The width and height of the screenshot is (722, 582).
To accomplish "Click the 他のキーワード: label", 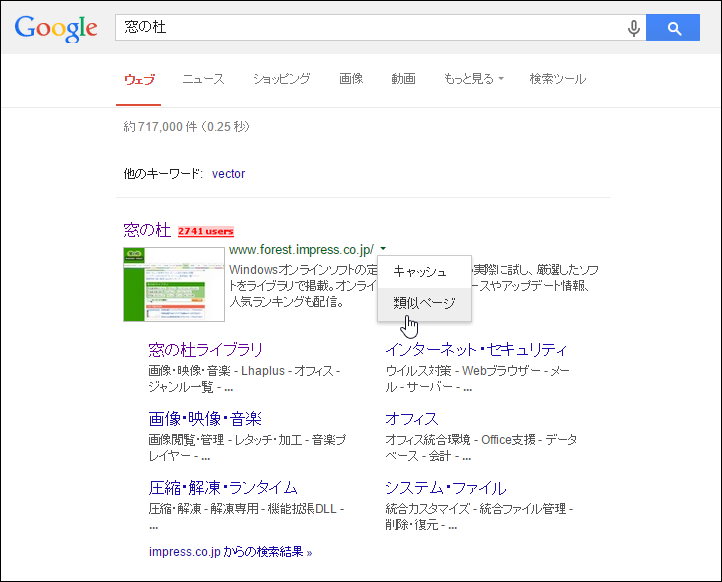I will click(163, 174).
